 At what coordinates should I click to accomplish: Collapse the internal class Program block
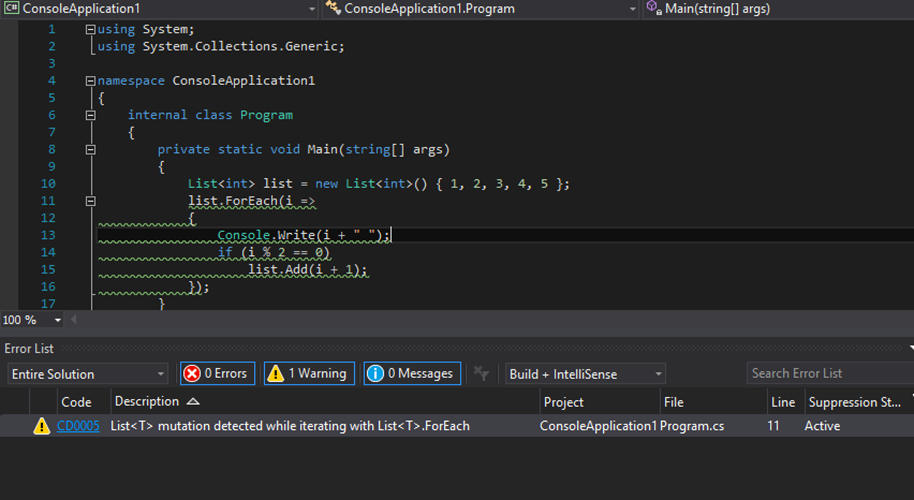tap(90, 115)
